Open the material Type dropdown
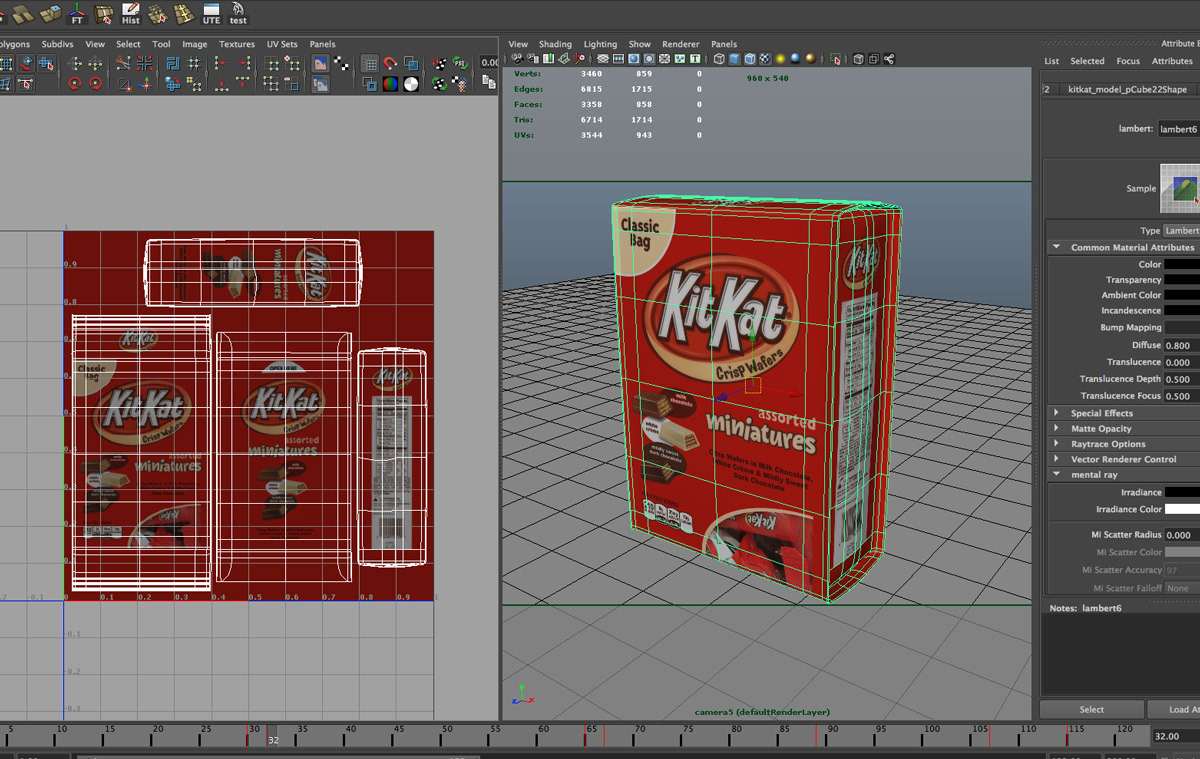The image size is (1200, 759). tap(1182, 230)
